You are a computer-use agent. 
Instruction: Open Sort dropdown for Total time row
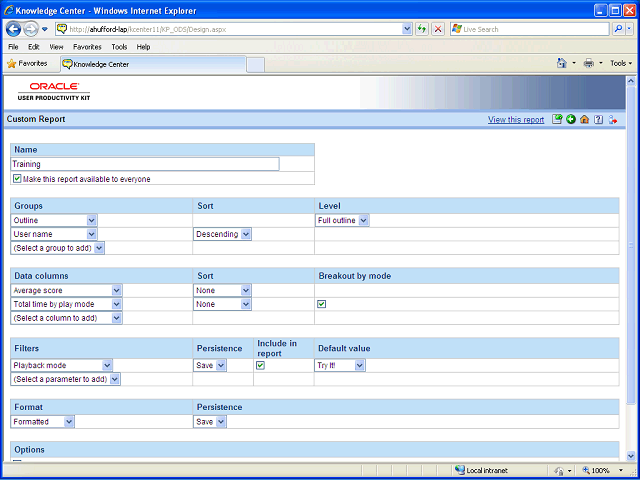point(222,304)
